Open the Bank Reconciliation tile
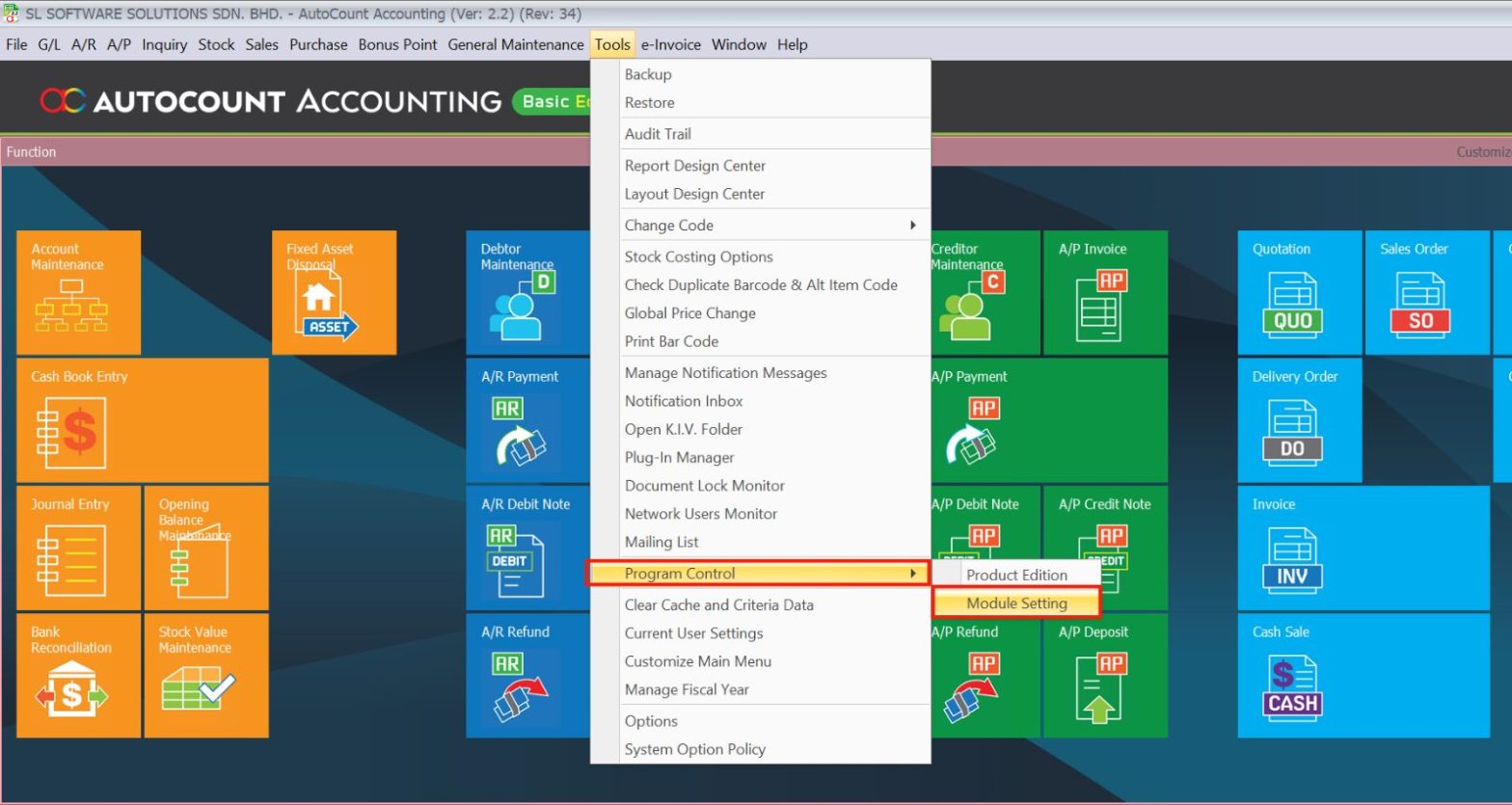The image size is (1512, 805). 78,676
